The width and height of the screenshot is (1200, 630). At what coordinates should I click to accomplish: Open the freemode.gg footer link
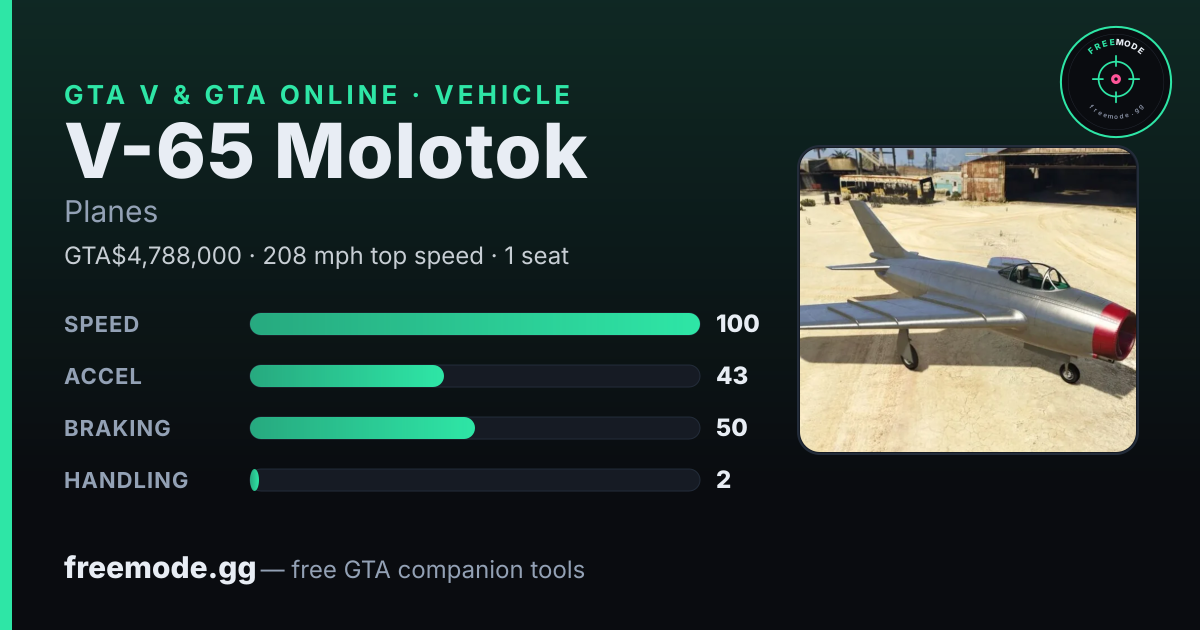pyautogui.click(x=160, y=569)
